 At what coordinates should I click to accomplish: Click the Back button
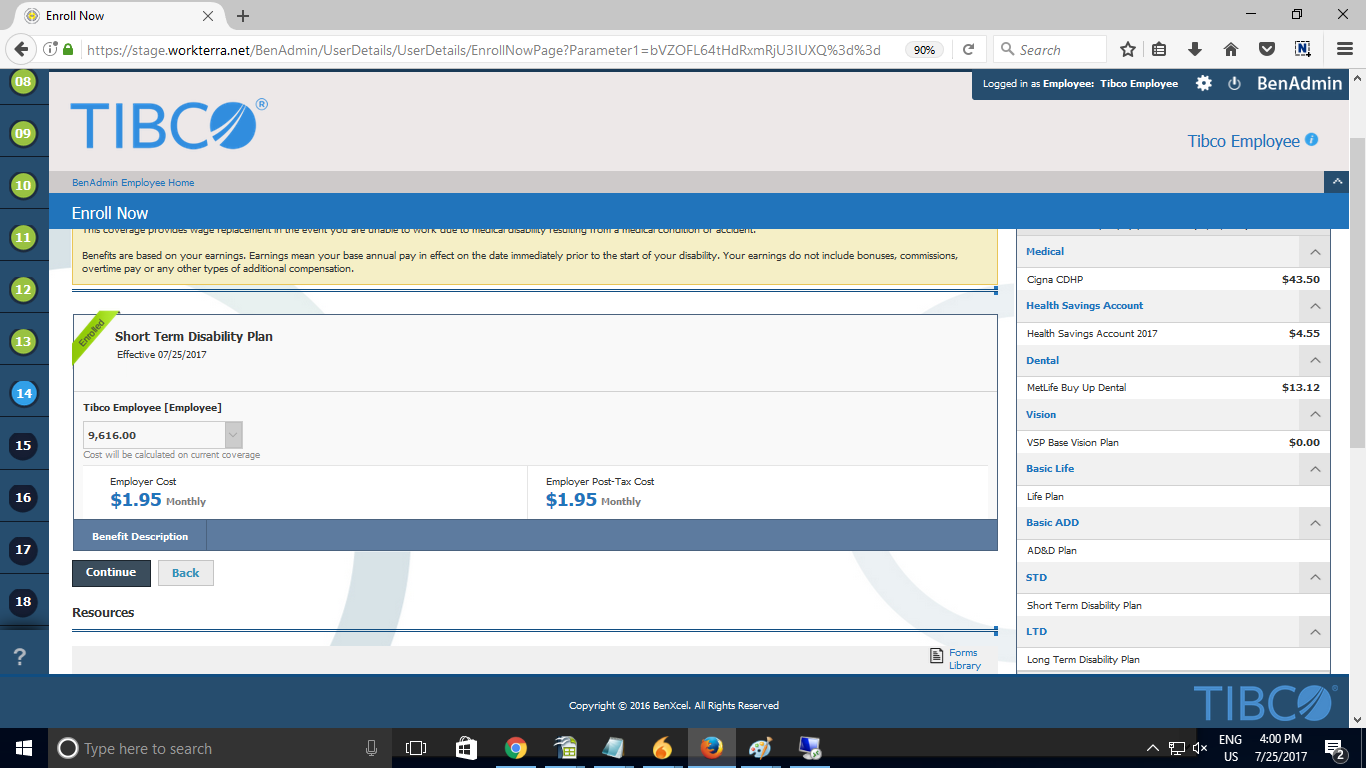tap(185, 573)
